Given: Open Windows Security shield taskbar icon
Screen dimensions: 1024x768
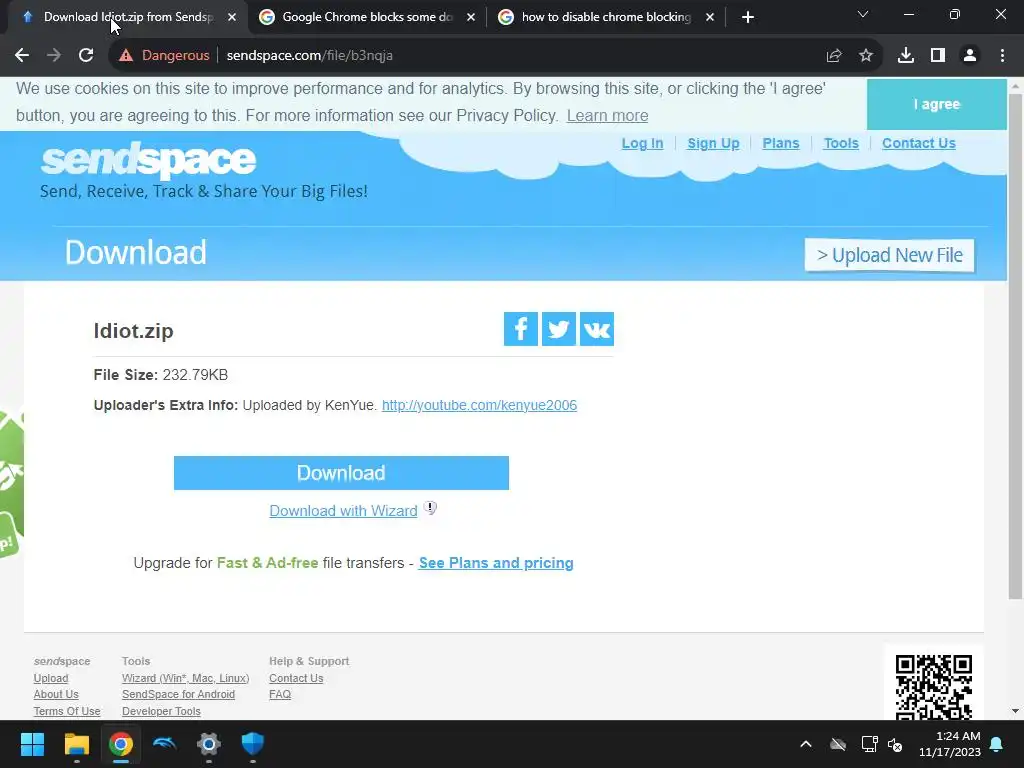Looking at the screenshot, I should (253, 744).
